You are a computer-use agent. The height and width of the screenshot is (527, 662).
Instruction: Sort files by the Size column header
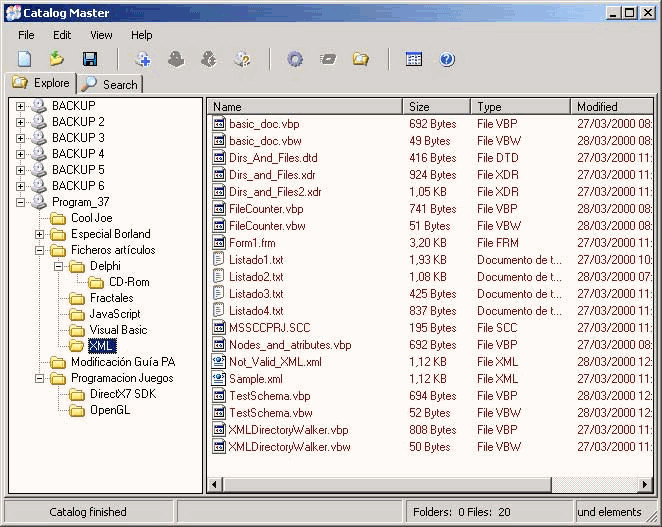tap(437, 106)
